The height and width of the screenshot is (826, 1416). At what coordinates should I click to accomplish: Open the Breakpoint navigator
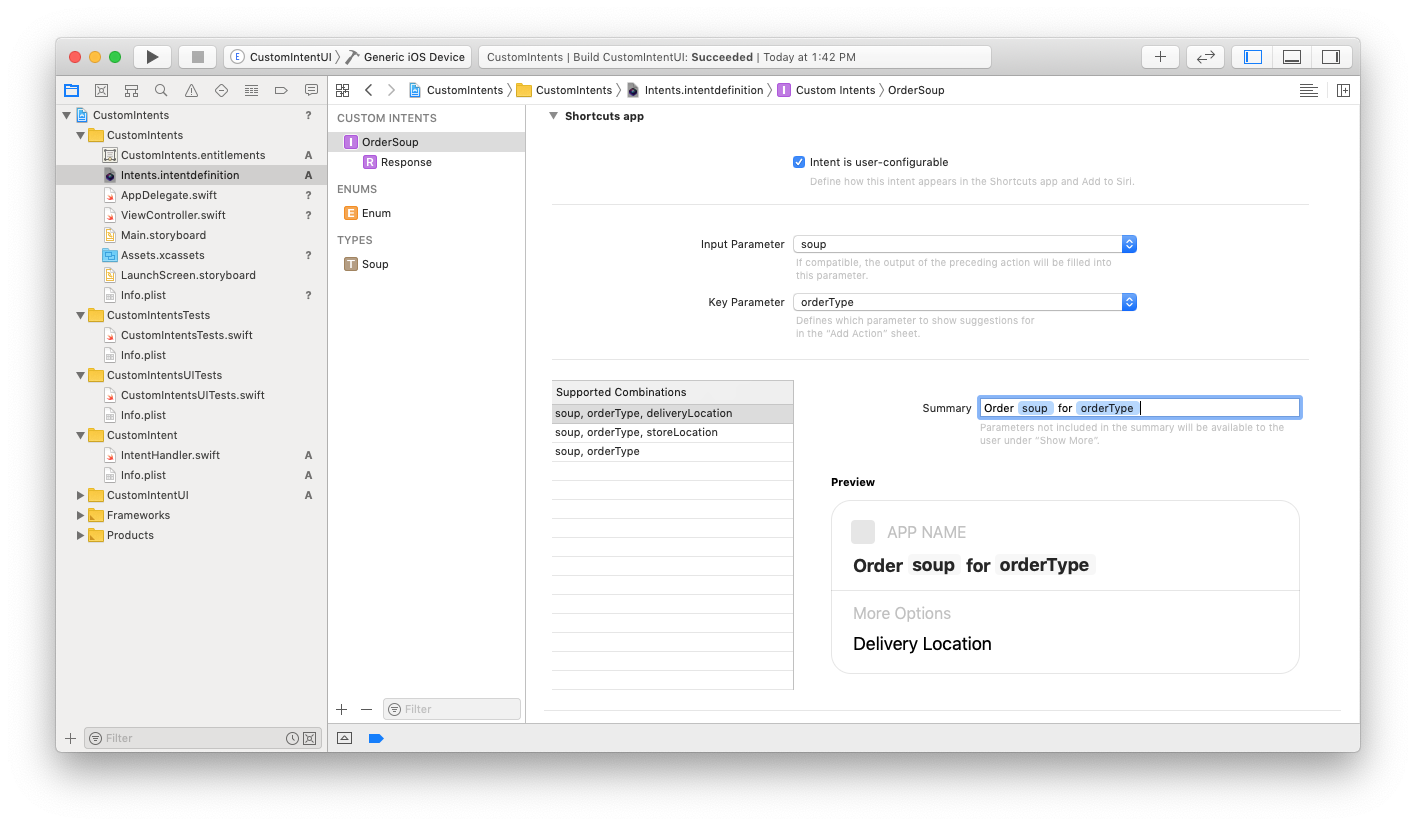(281, 90)
